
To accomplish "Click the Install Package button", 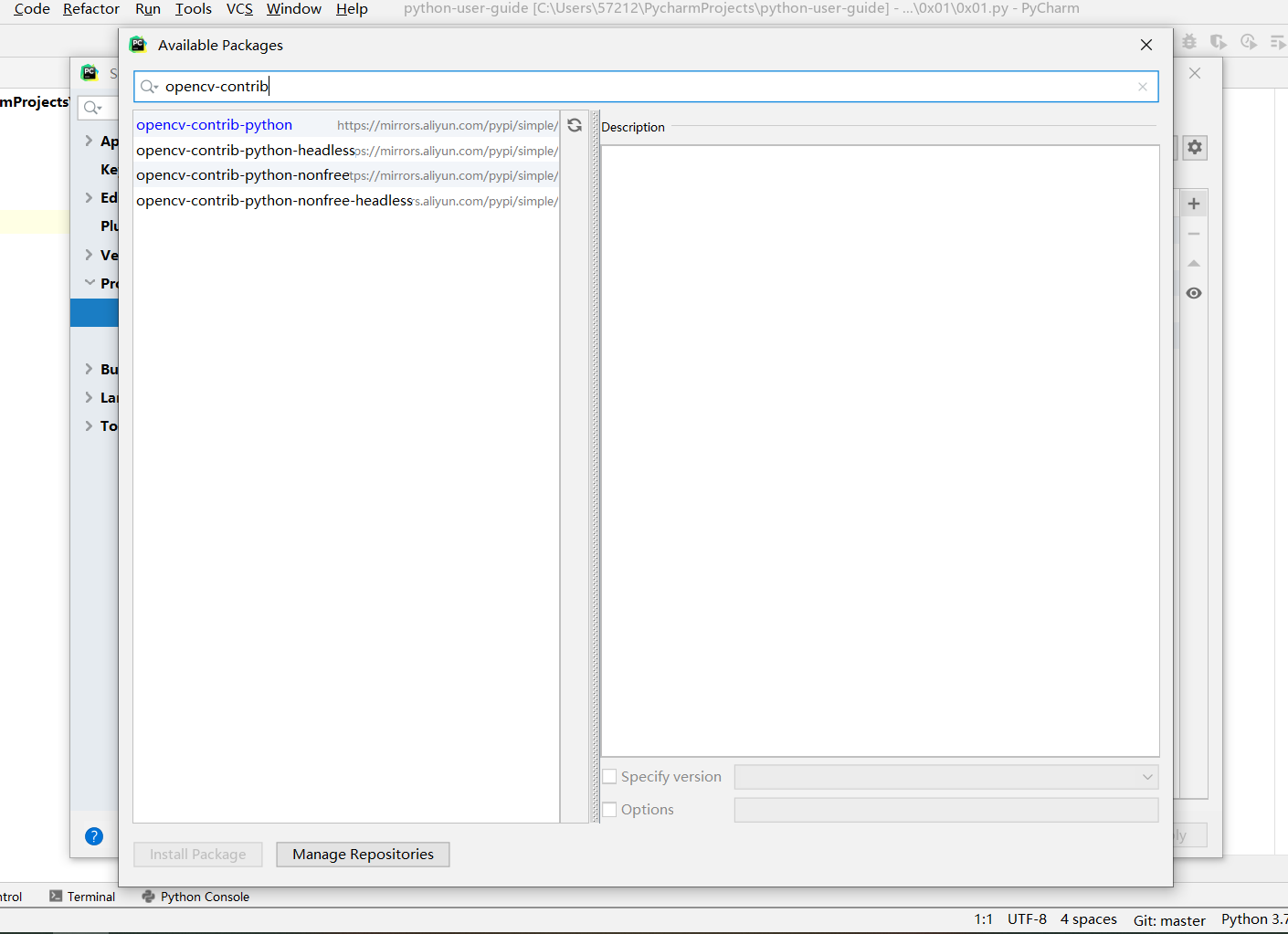I will [198, 855].
